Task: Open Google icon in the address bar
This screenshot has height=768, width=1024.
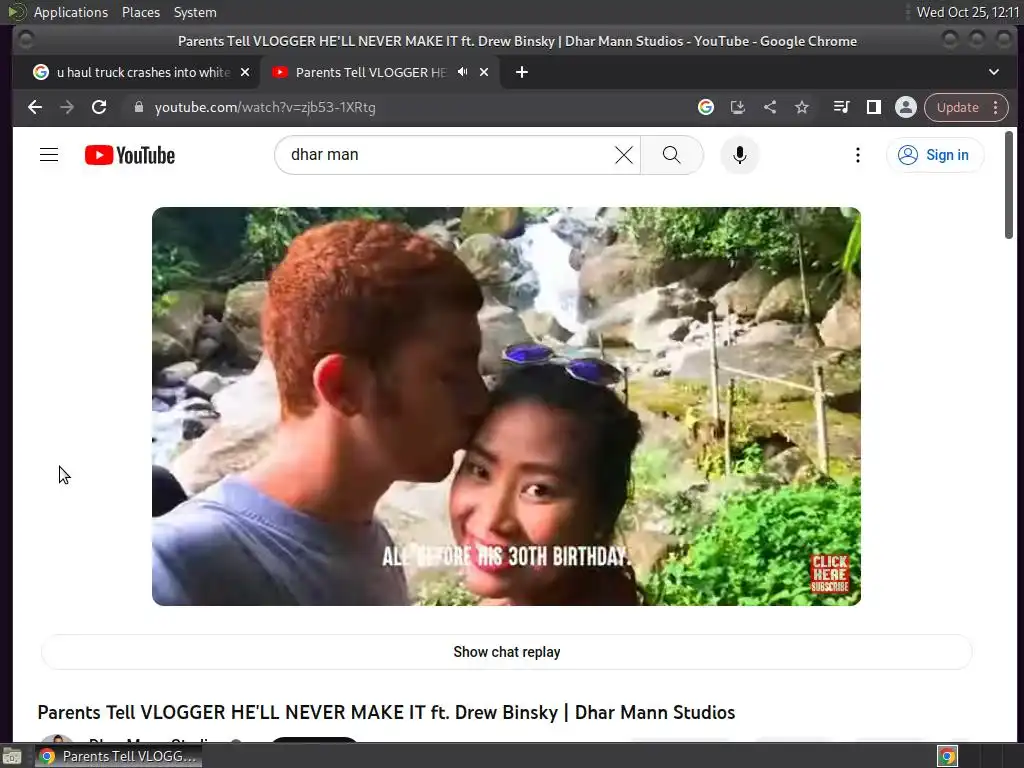Action: (705, 107)
